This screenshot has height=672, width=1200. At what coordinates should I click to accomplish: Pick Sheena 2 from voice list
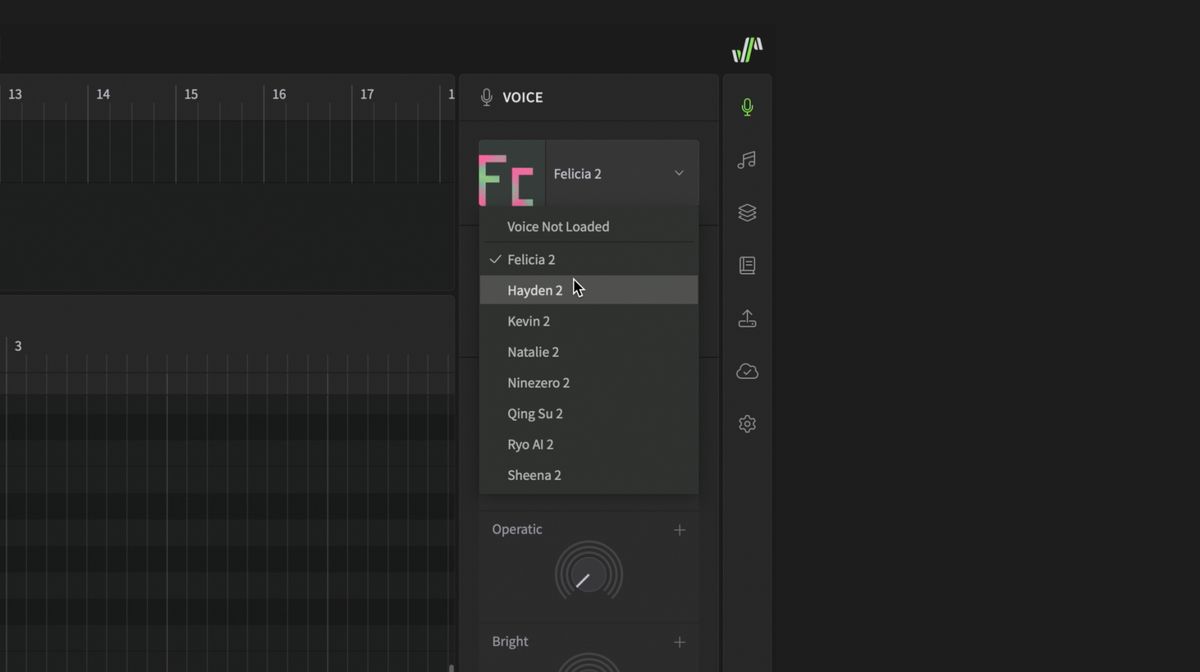(x=589, y=475)
